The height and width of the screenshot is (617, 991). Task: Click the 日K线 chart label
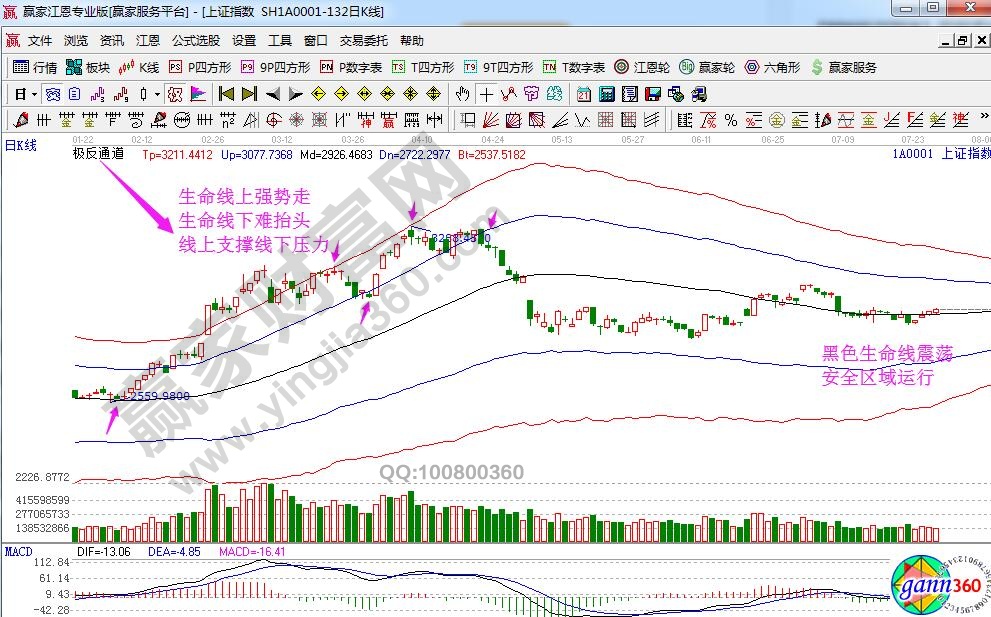click(22, 146)
